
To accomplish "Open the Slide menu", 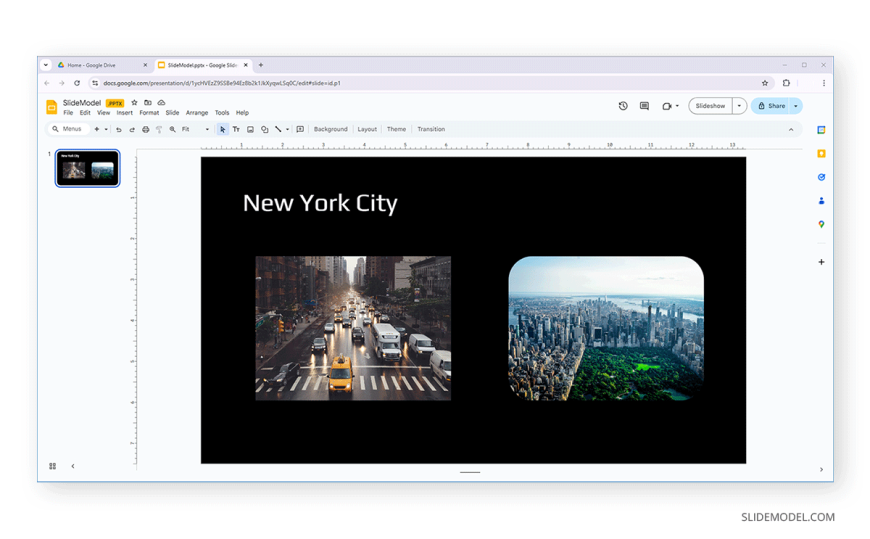I will (x=173, y=113).
